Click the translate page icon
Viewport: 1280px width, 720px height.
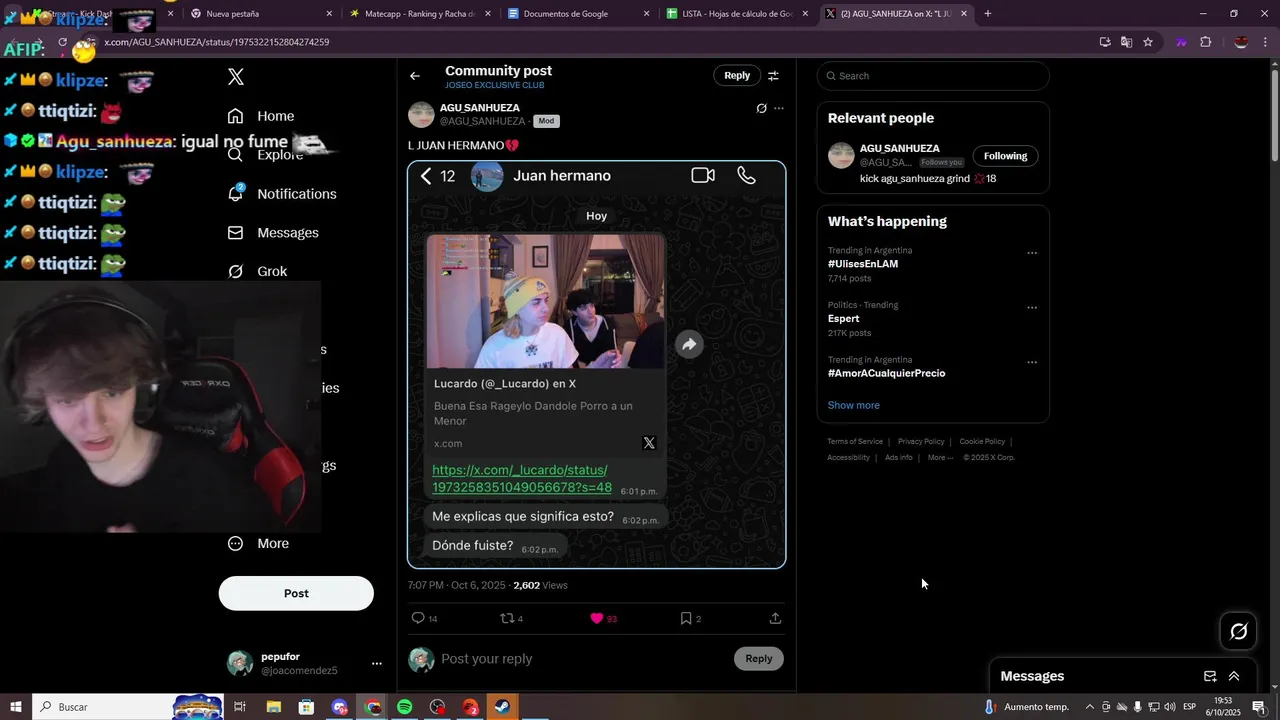(x=1127, y=42)
